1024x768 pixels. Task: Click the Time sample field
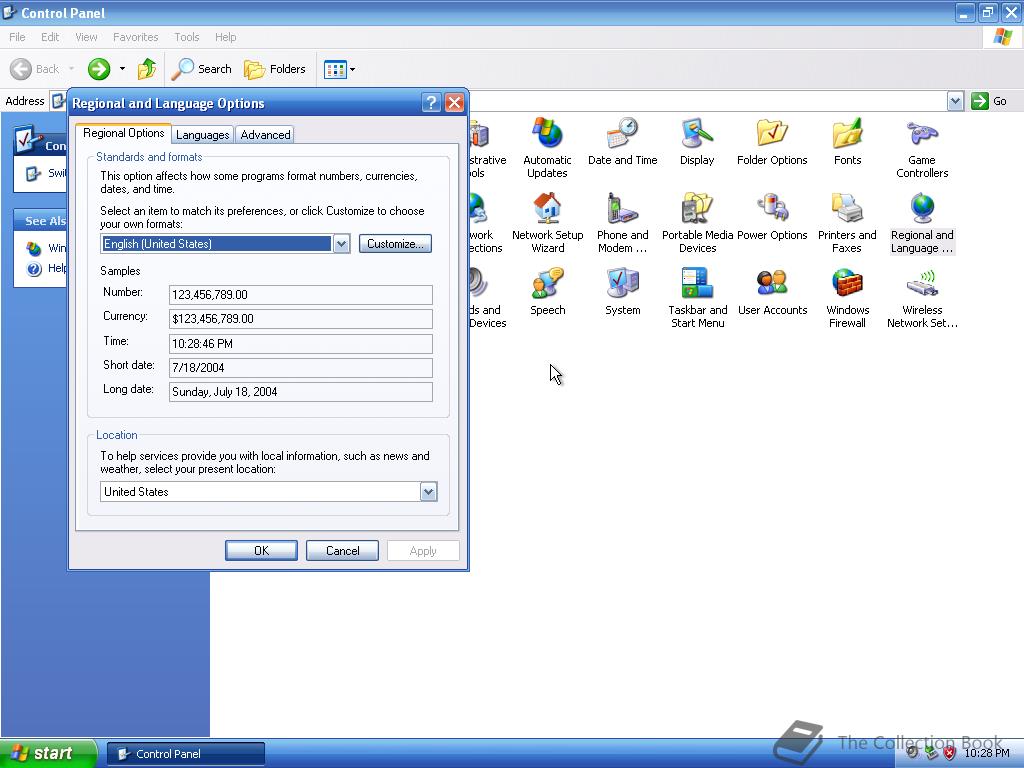(x=300, y=344)
